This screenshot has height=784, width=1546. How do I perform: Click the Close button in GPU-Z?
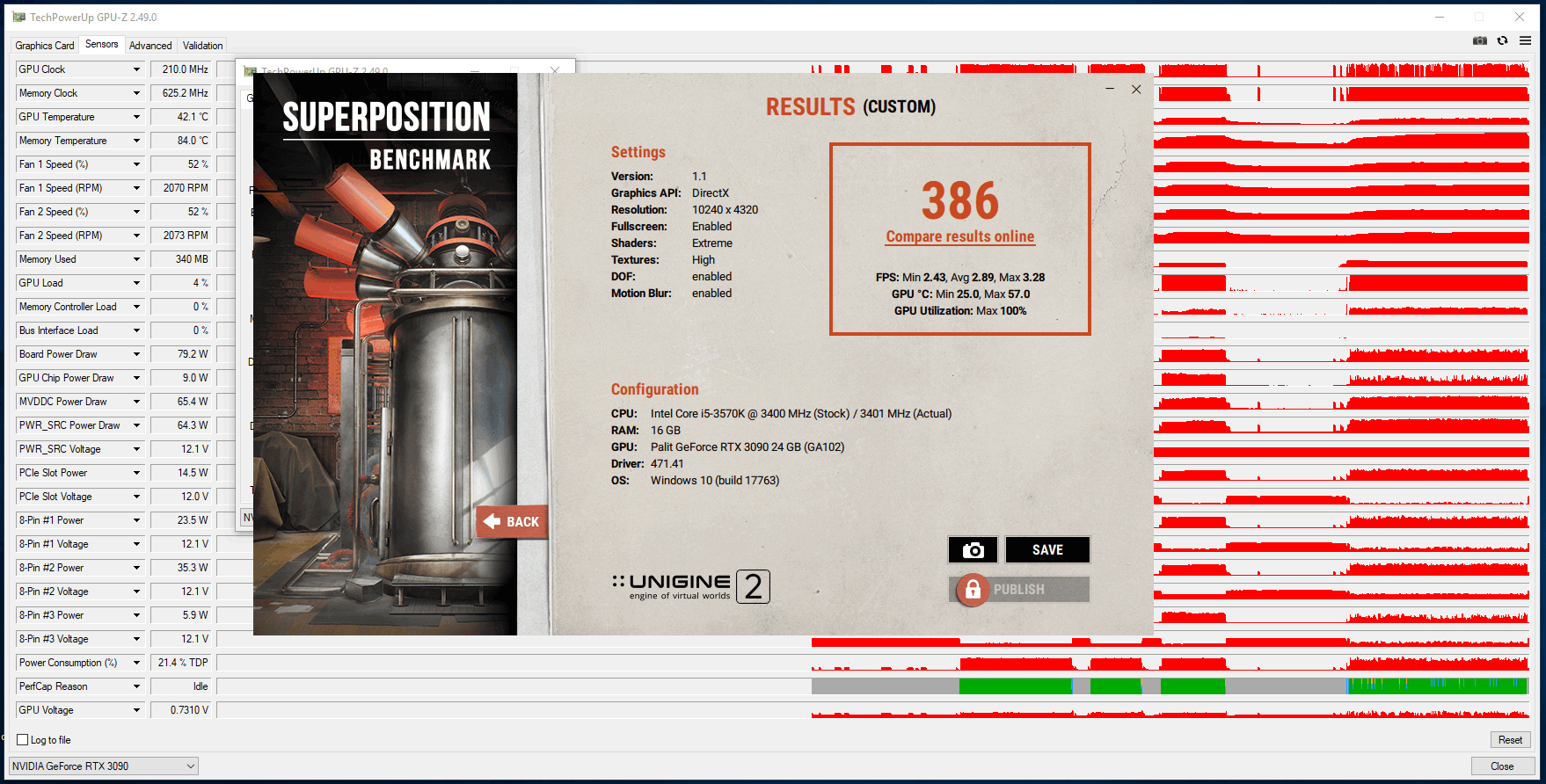[x=1502, y=766]
